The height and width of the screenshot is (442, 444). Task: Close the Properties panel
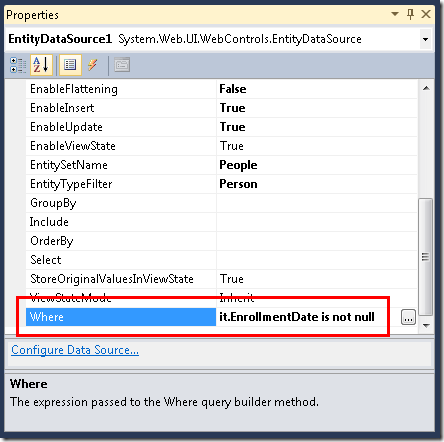point(426,14)
